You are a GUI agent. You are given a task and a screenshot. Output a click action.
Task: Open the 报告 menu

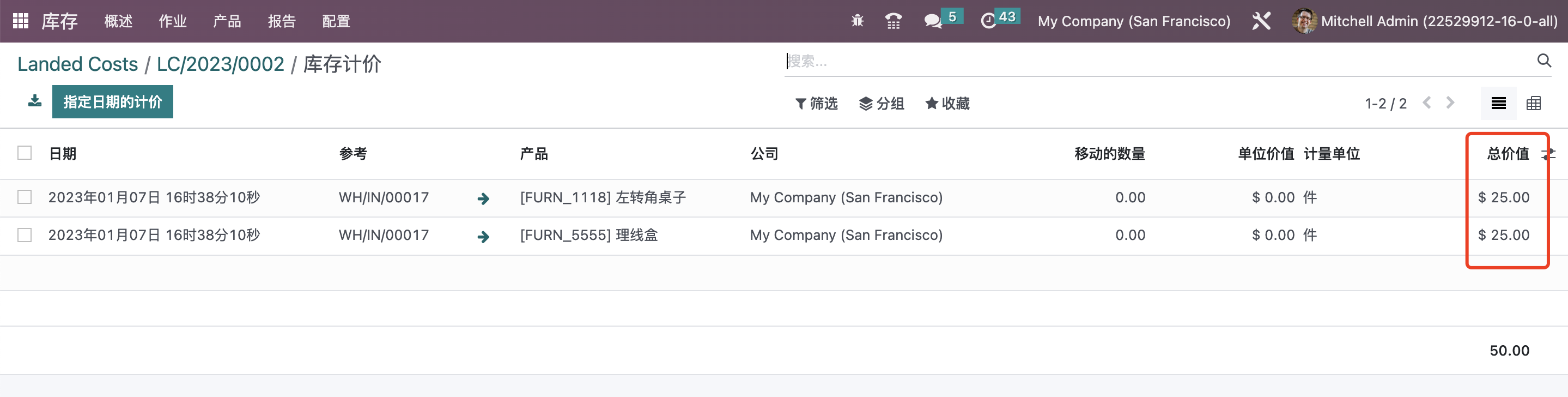point(282,21)
